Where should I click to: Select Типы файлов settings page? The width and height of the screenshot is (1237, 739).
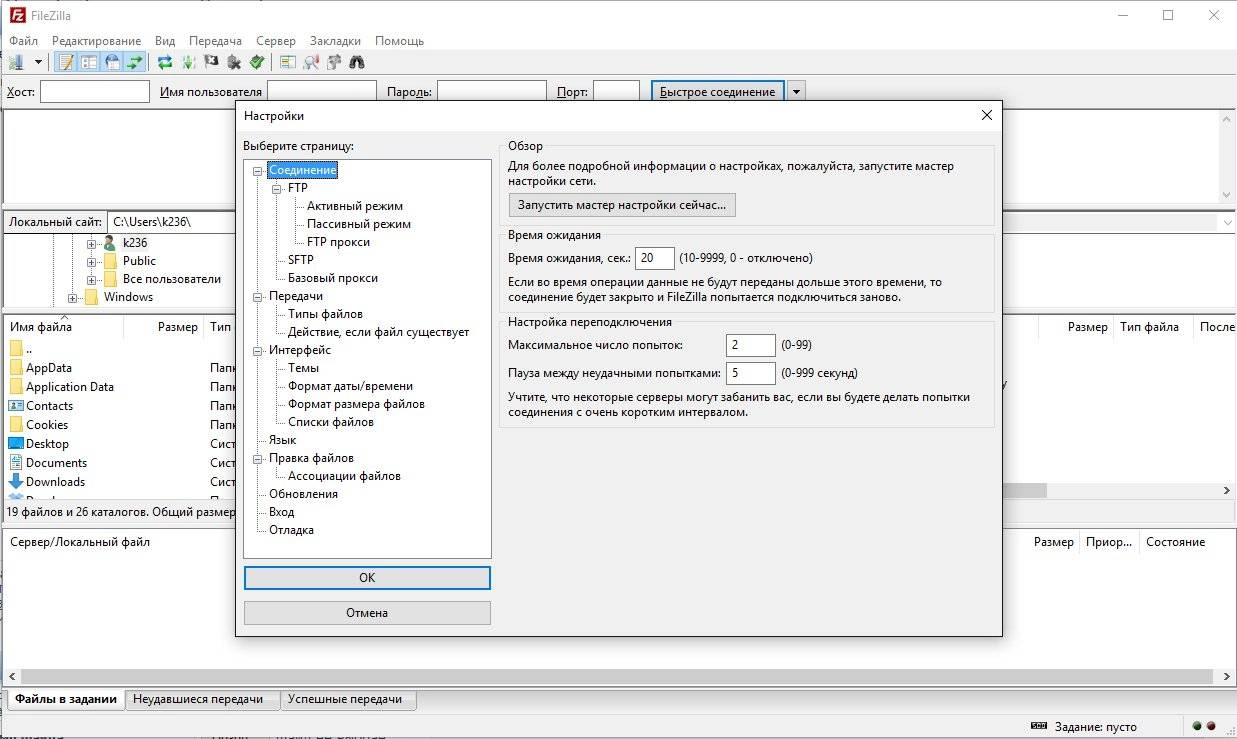point(325,315)
